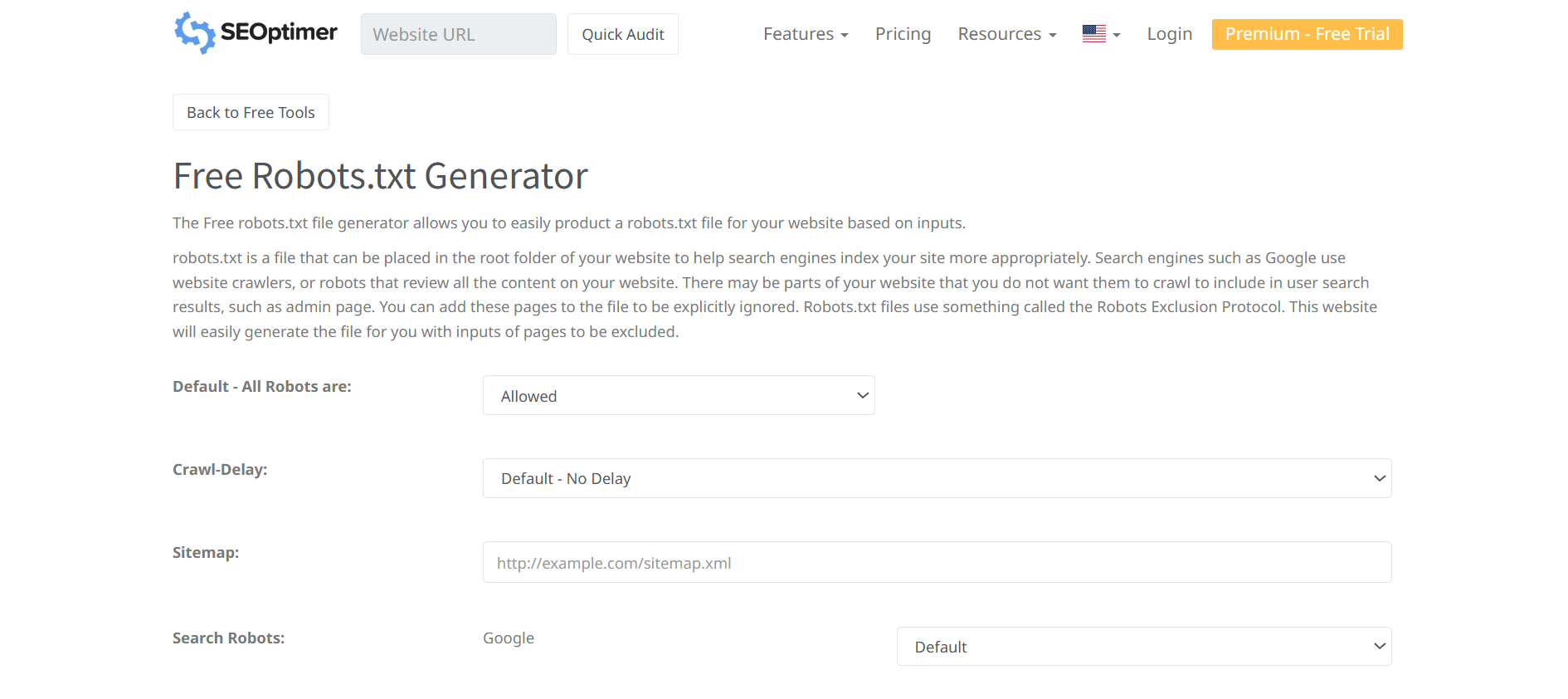Open the US flag language selector
Image resolution: width=1568 pixels, height=699 pixels.
pos(1101,34)
